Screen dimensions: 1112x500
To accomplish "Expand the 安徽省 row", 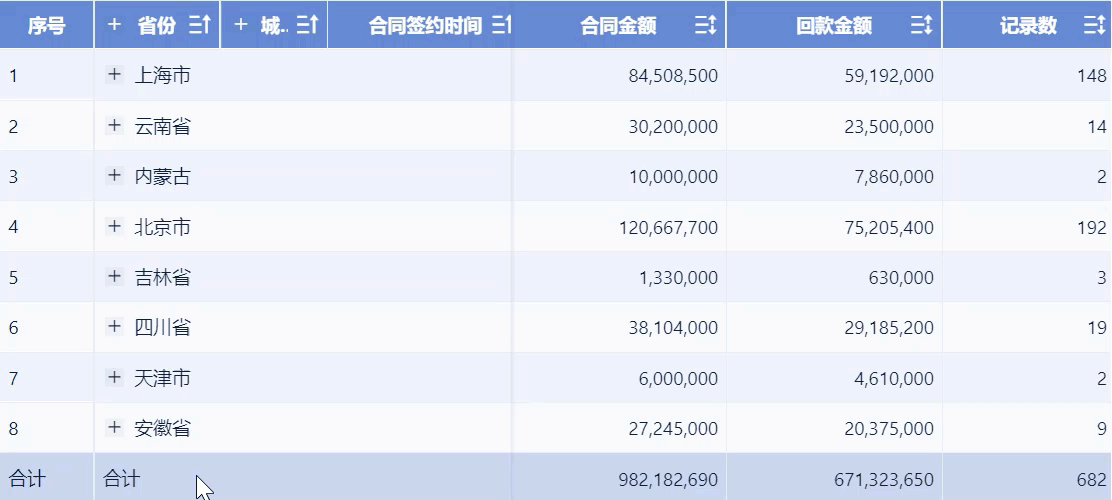I will pos(114,428).
